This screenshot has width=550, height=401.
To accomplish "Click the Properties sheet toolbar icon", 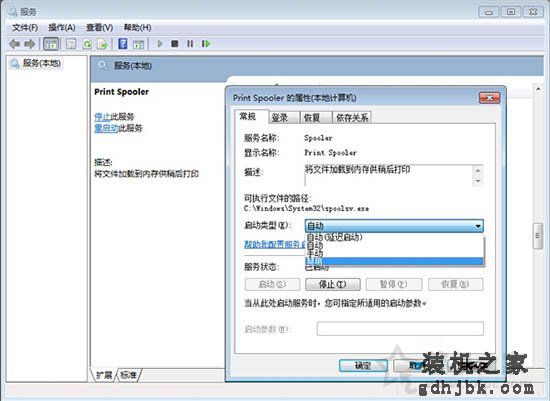I will coord(71,44).
